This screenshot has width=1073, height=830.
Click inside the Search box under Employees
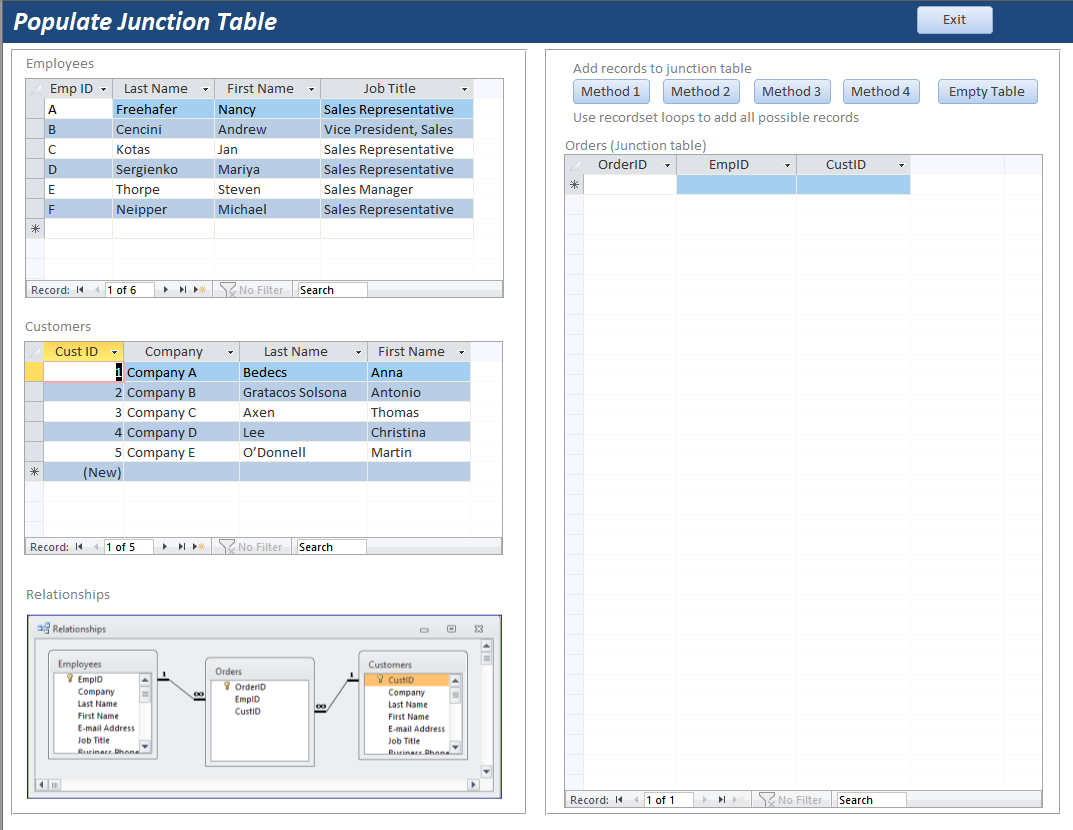332,289
